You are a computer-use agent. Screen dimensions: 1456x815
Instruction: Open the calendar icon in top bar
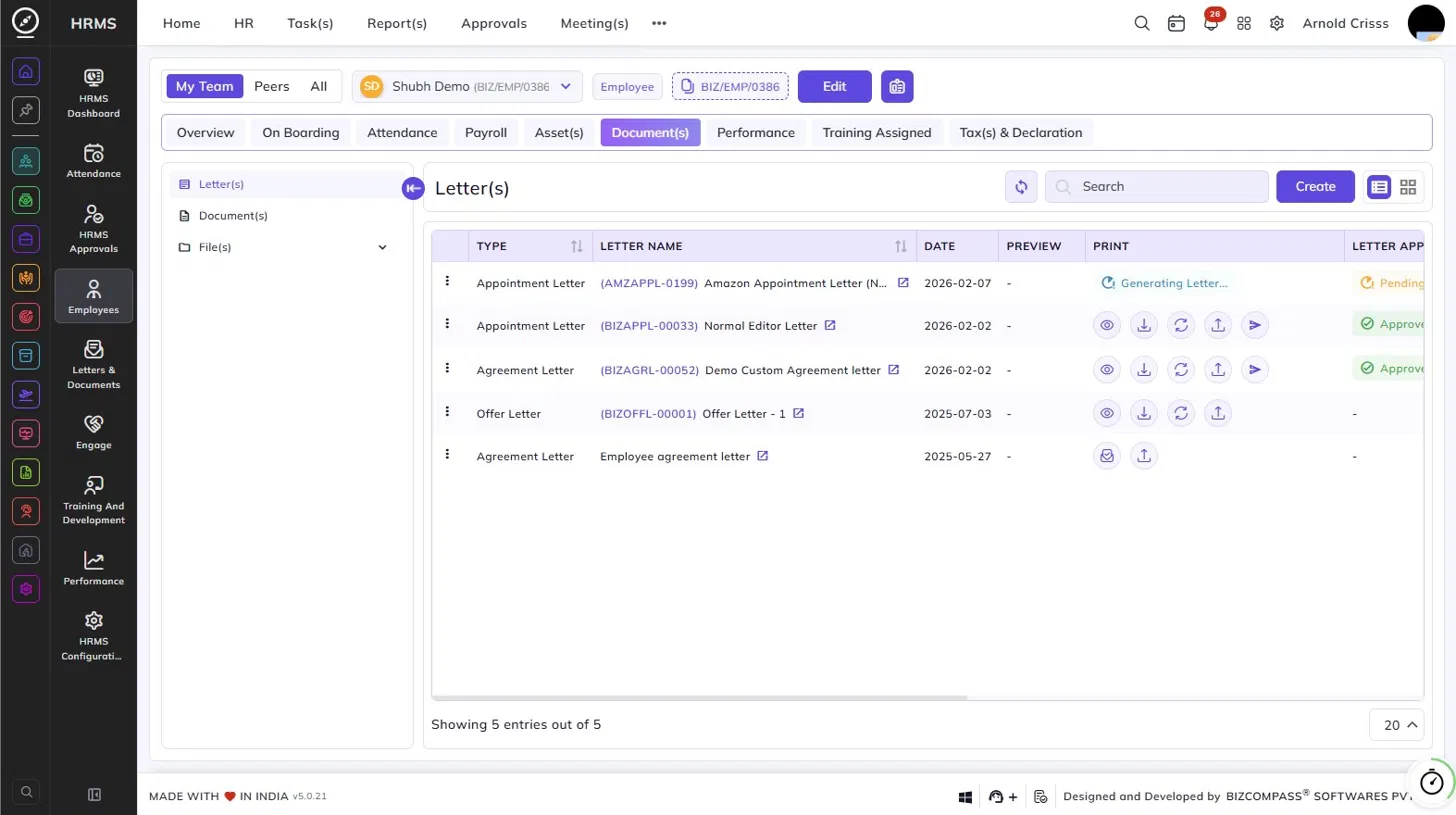point(1176,23)
